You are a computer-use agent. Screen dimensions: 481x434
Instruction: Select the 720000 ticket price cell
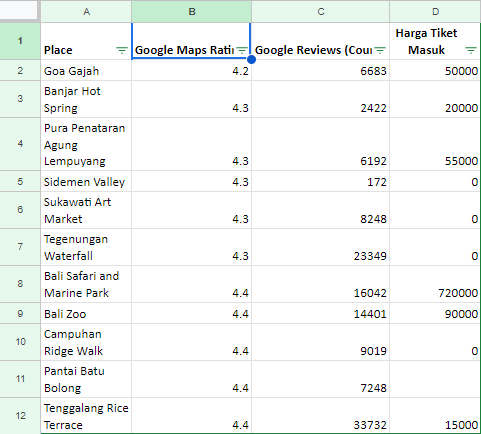coord(435,284)
